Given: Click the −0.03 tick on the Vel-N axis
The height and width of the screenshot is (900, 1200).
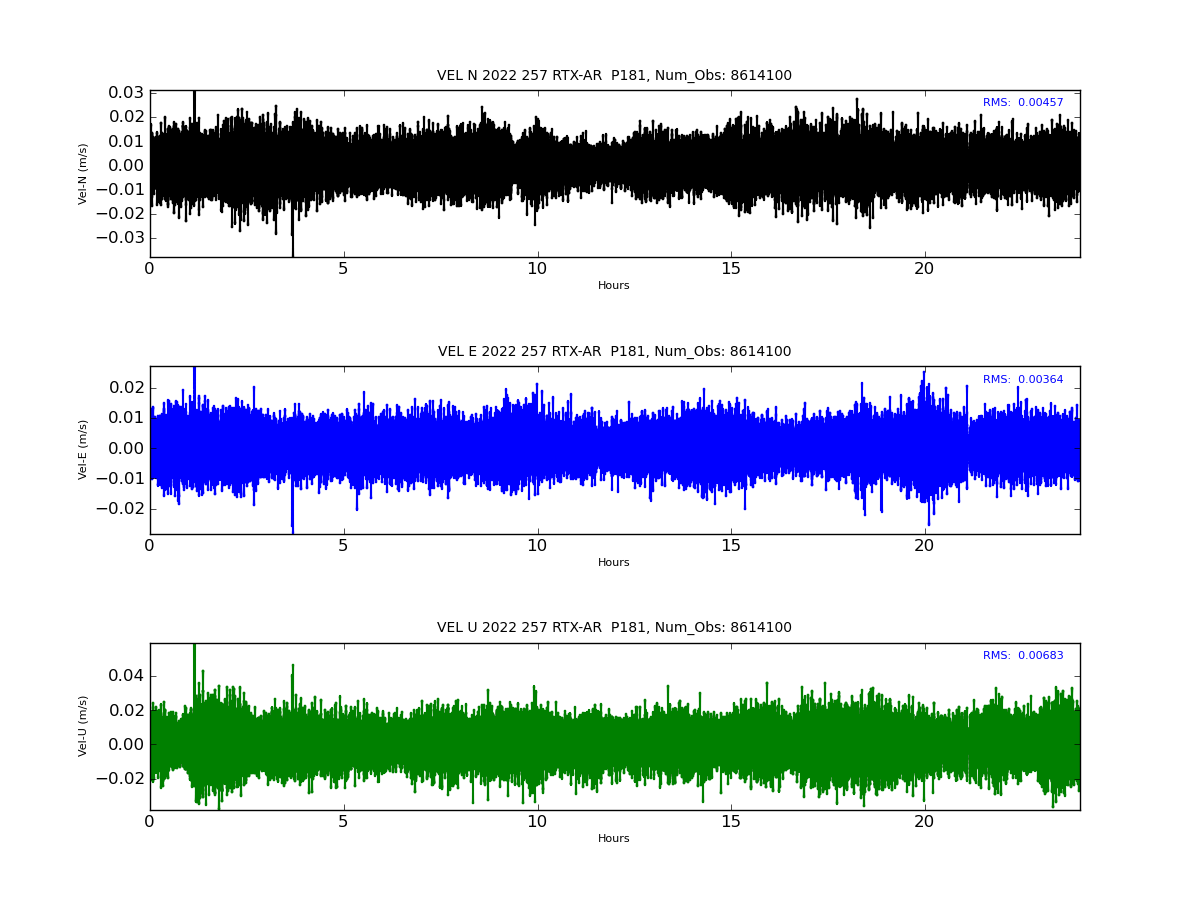Looking at the screenshot, I should point(120,238).
